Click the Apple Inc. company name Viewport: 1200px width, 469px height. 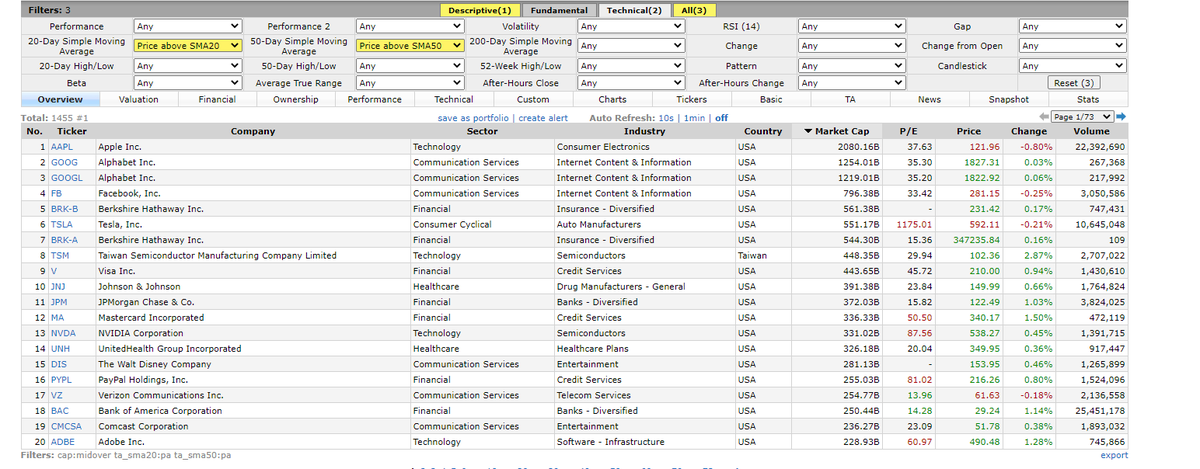120,146
